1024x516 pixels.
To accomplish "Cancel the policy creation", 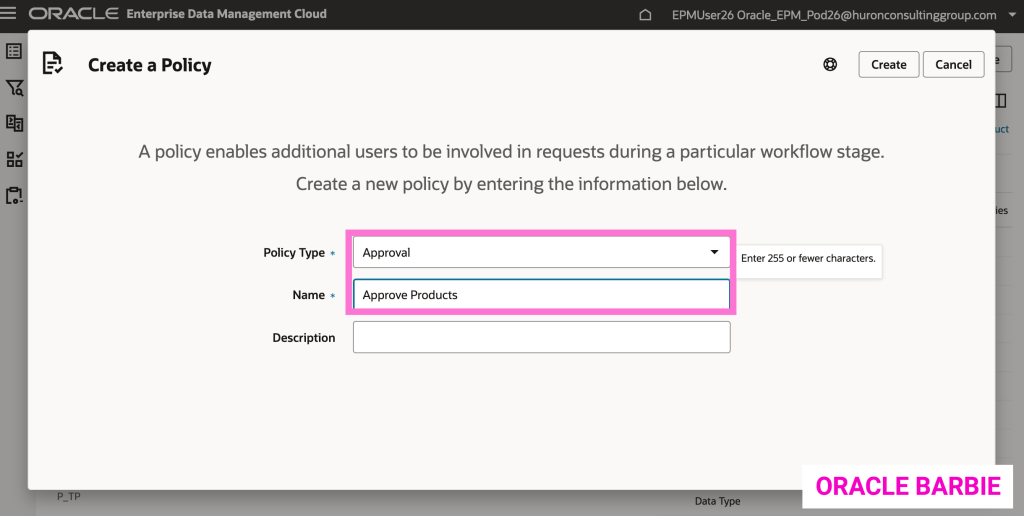I will tap(953, 64).
